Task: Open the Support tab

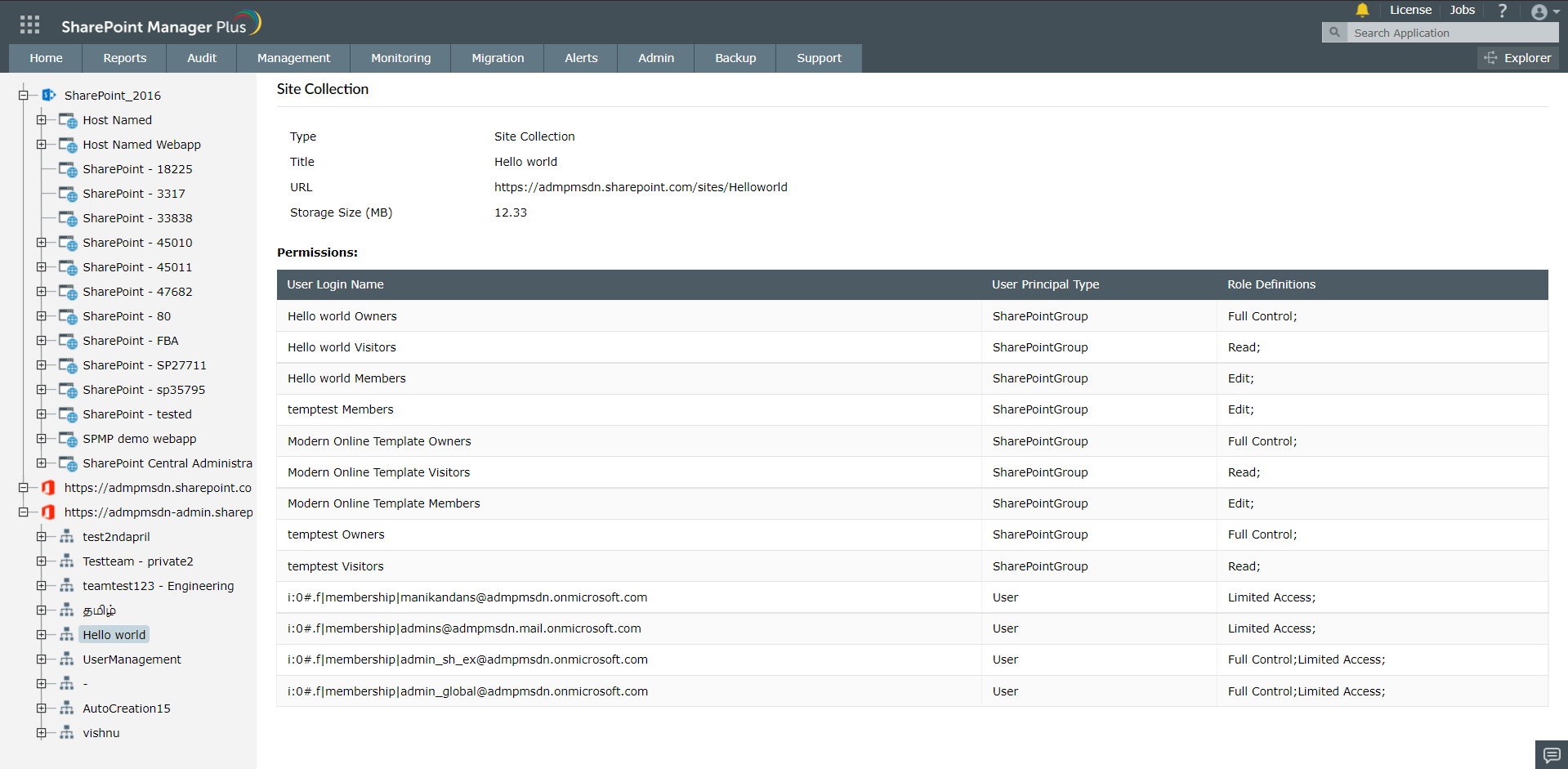Action: click(x=819, y=58)
